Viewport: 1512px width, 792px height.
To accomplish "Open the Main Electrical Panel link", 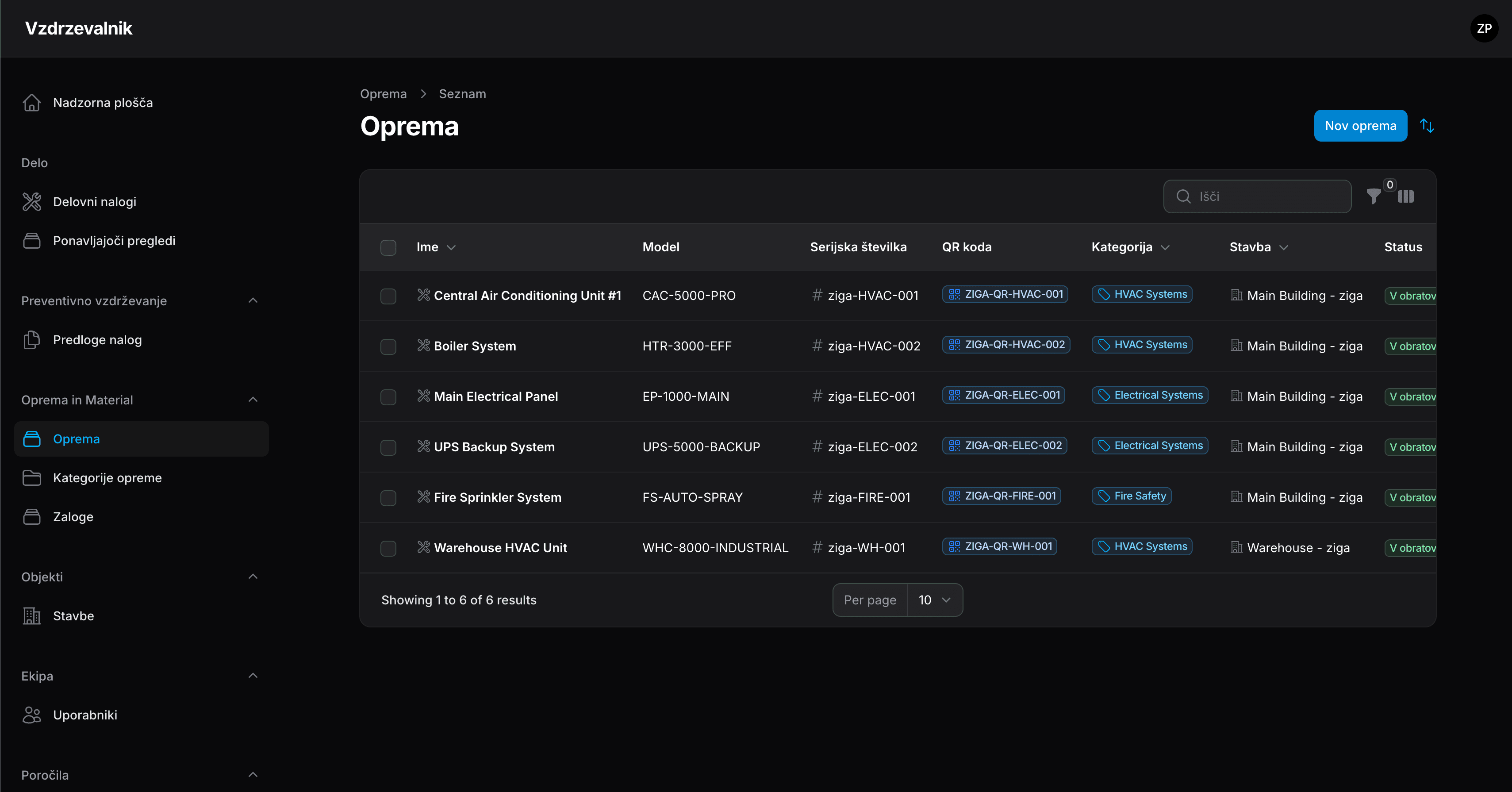I will (x=495, y=396).
